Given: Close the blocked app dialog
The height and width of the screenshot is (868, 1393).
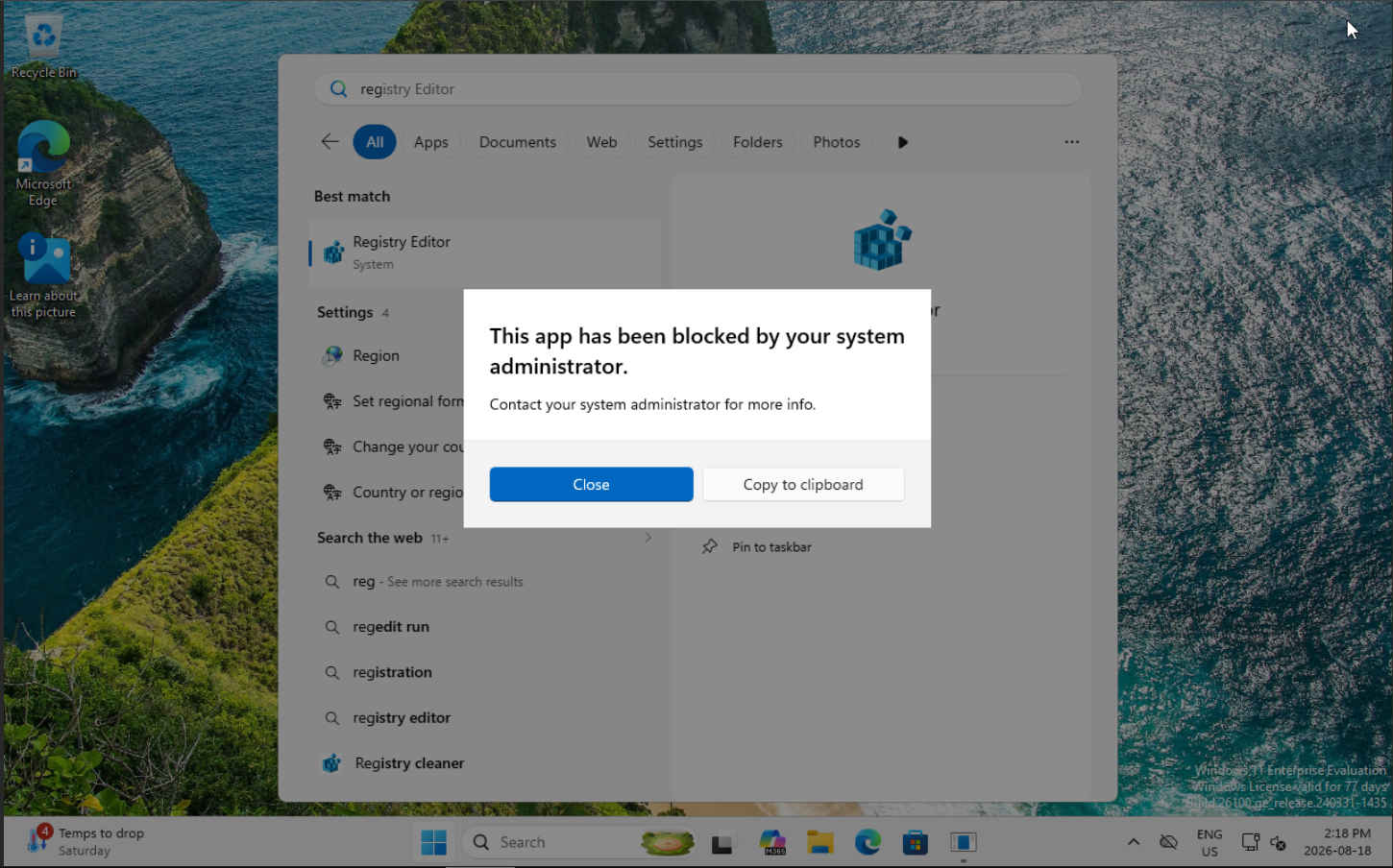Looking at the screenshot, I should [591, 485].
